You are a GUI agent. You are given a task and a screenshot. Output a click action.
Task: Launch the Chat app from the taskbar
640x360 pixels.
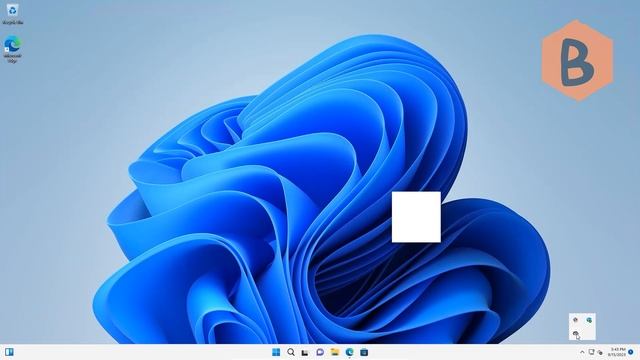(320, 352)
